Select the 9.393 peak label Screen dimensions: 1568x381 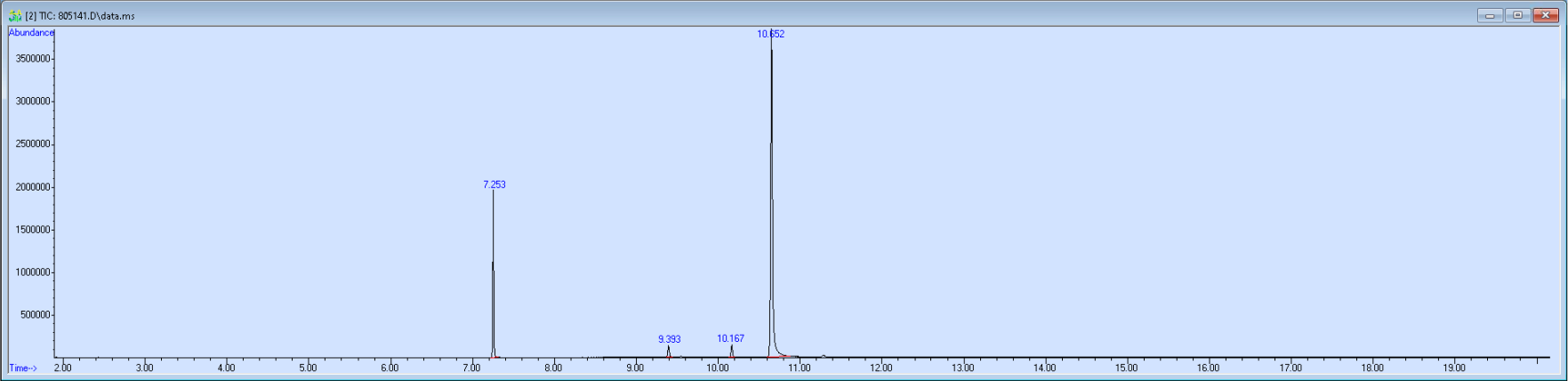click(670, 339)
